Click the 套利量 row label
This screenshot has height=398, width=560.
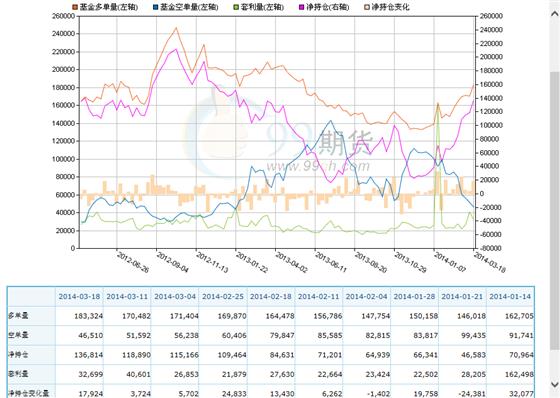coord(19,374)
